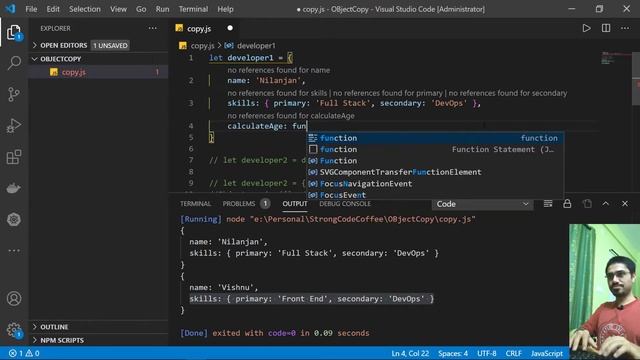Click the '1 UNSAVED' badge
This screenshot has height=360, width=640.
[110, 45]
